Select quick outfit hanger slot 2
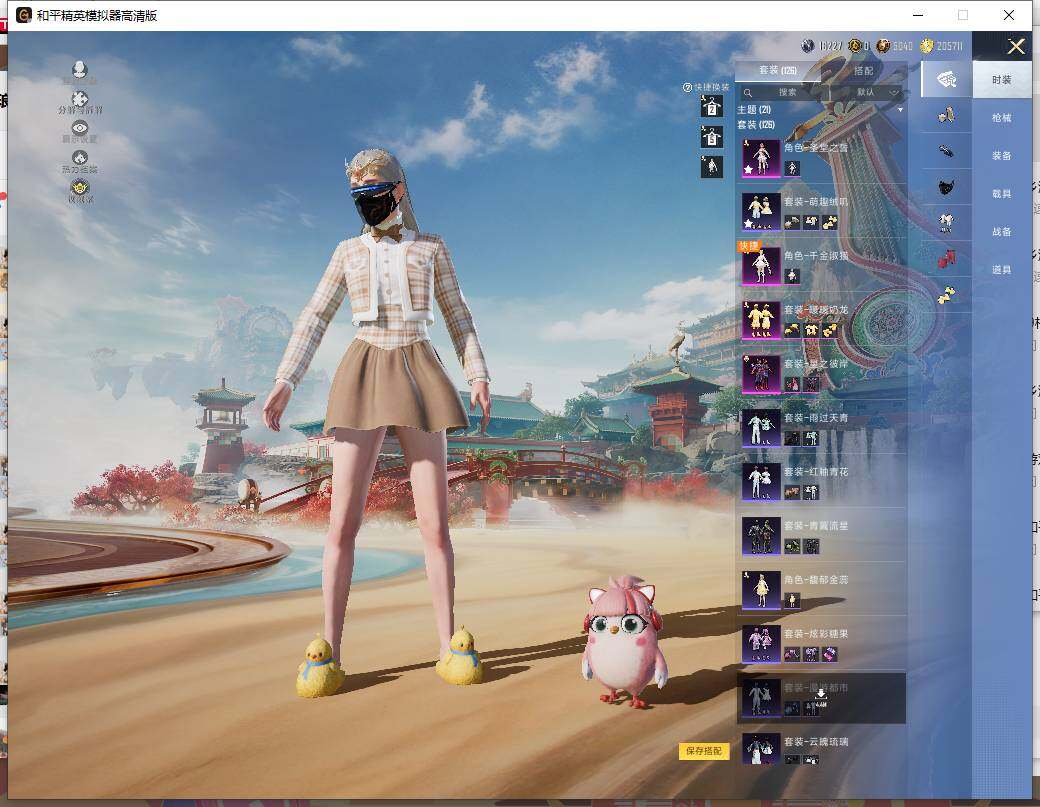The width and height of the screenshot is (1040, 807). (x=712, y=107)
